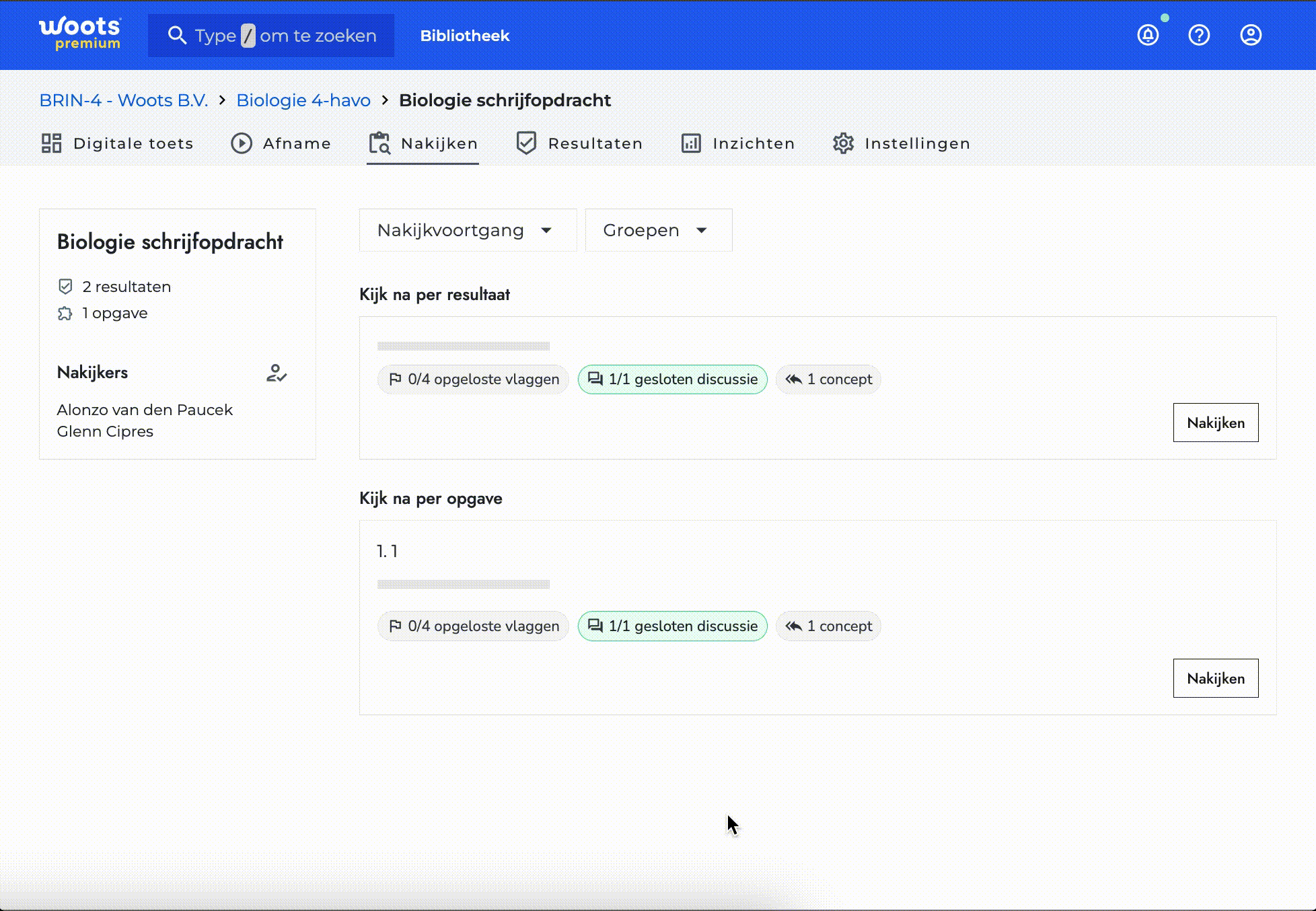Switch to the Digitale toets tab
This screenshot has height=911, width=1316.
tap(117, 143)
